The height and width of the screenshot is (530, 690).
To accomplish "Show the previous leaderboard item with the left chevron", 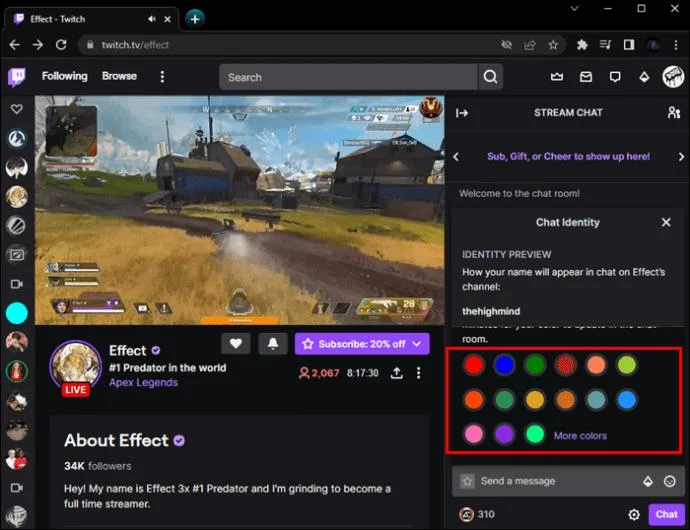I will tap(456, 157).
